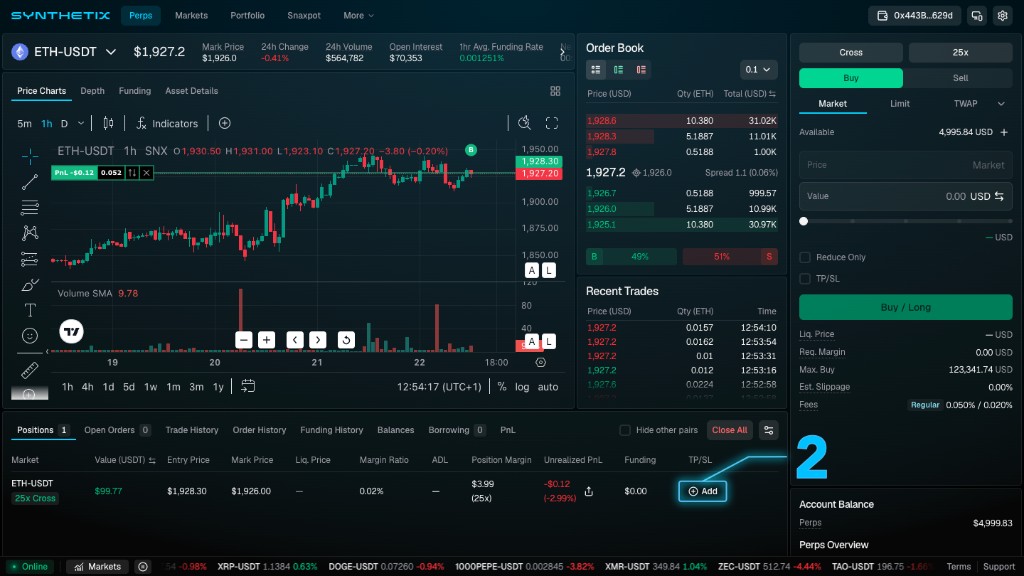Click the device sync icon in header
The image size is (1024, 576).
click(x=977, y=16)
